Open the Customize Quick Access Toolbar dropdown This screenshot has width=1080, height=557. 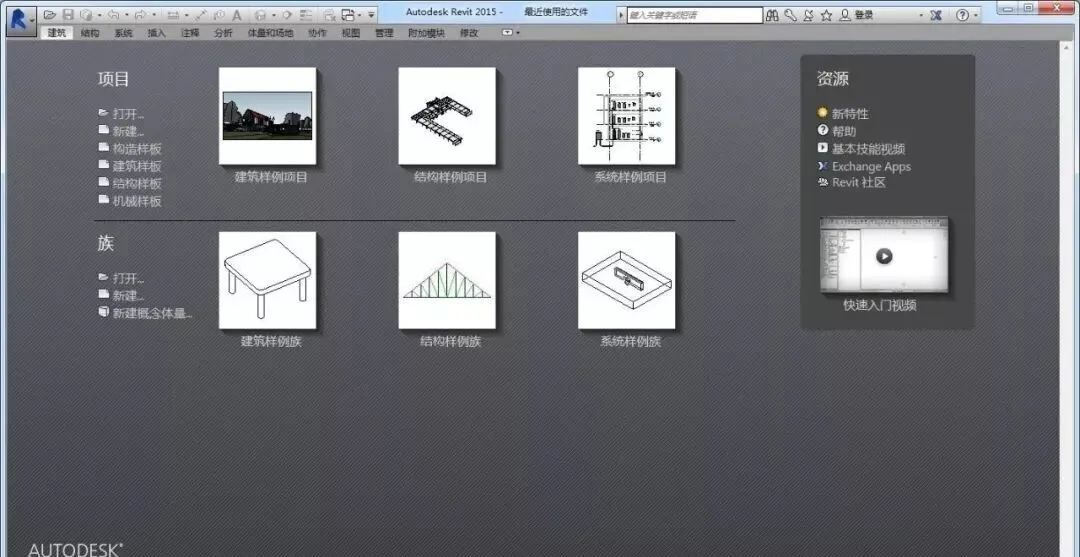coord(371,15)
